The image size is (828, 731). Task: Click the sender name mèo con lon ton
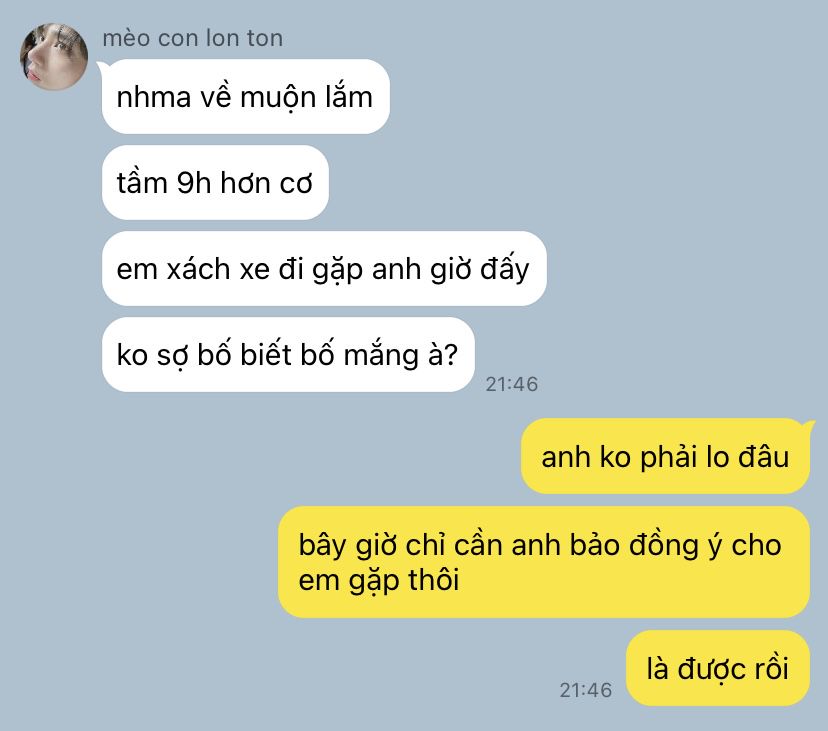pos(192,39)
